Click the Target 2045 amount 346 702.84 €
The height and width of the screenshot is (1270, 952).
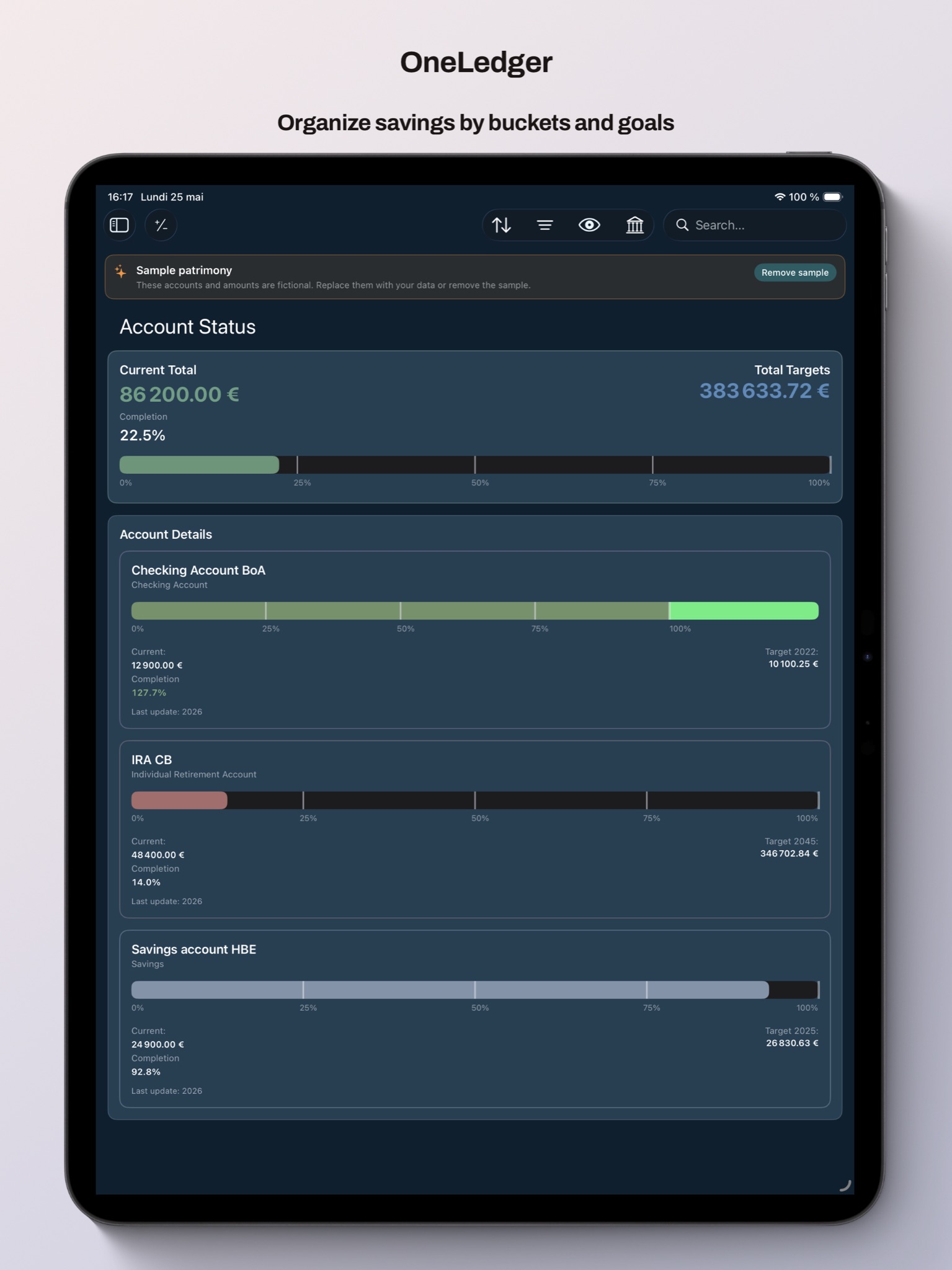790,854
